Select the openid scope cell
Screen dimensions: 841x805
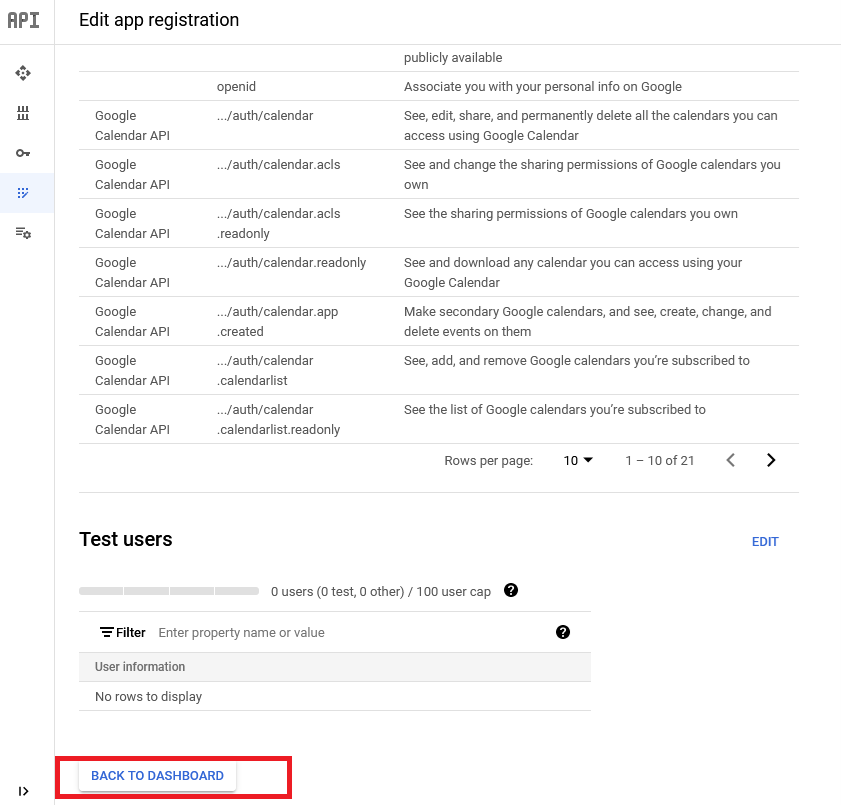236,86
